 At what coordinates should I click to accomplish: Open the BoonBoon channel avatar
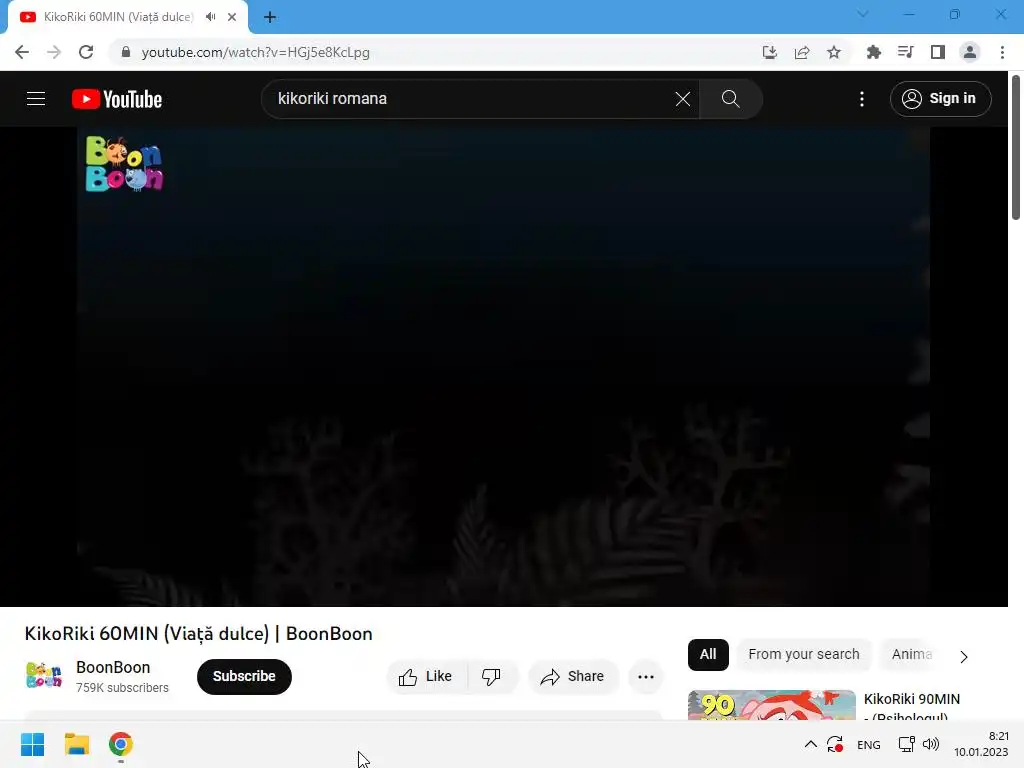point(44,676)
